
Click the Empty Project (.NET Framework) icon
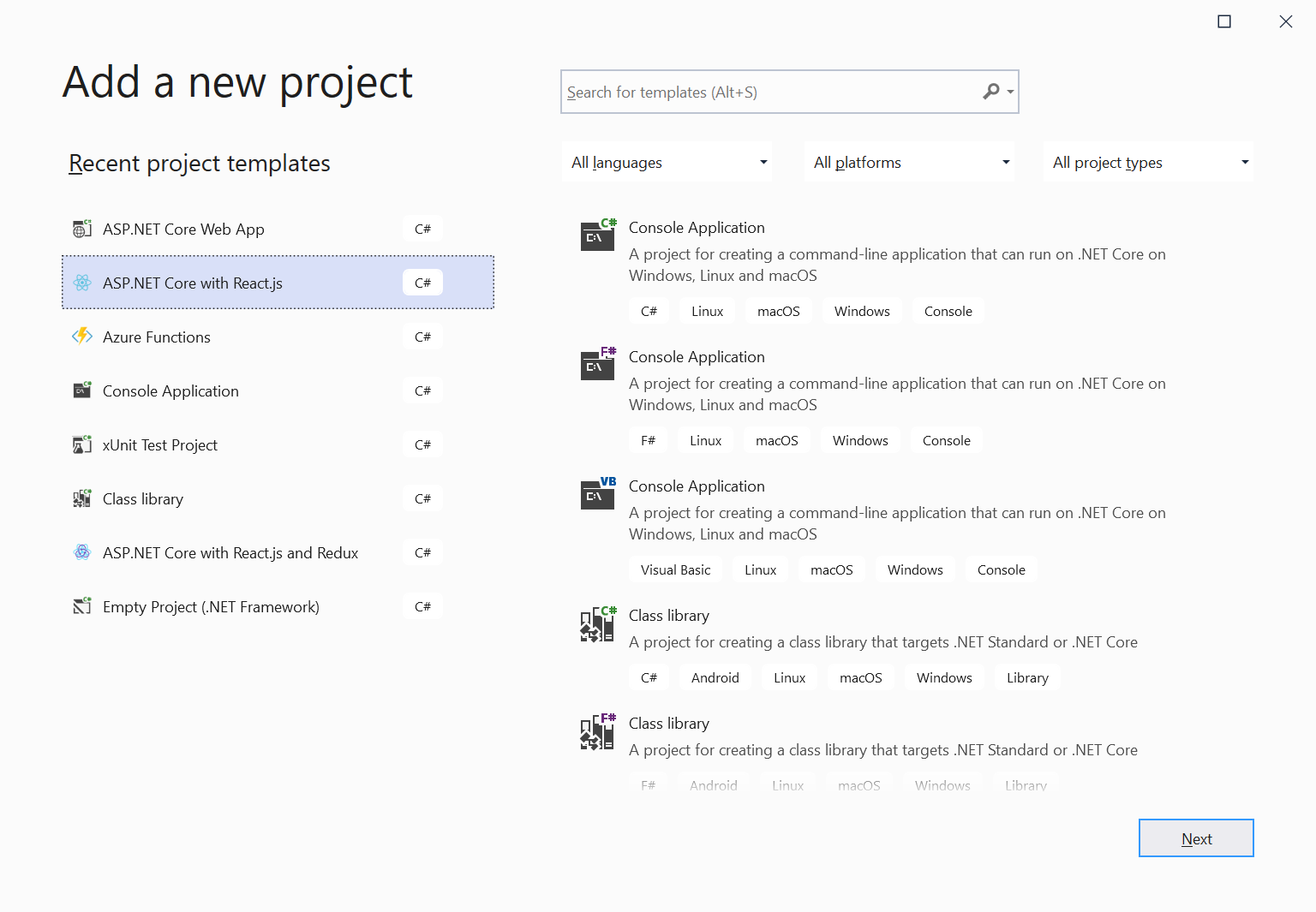click(x=82, y=606)
